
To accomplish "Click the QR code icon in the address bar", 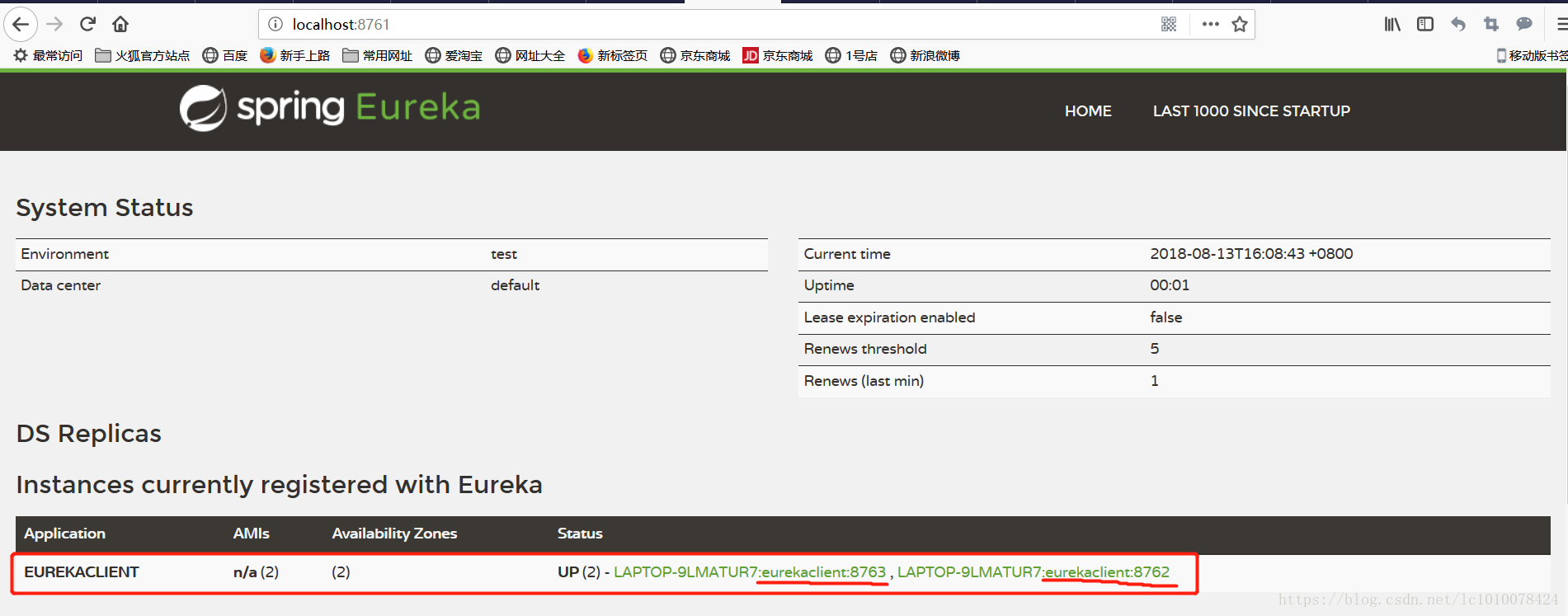I will point(1169,24).
